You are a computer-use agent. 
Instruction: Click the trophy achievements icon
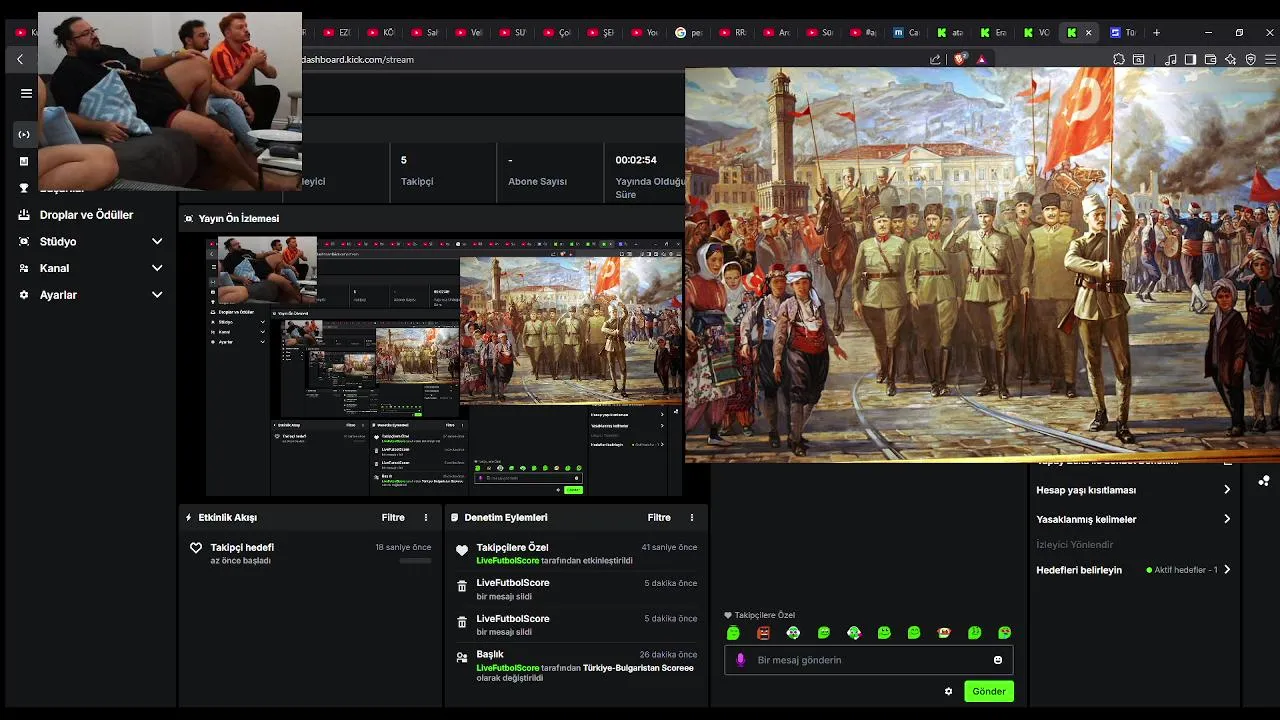[24, 188]
